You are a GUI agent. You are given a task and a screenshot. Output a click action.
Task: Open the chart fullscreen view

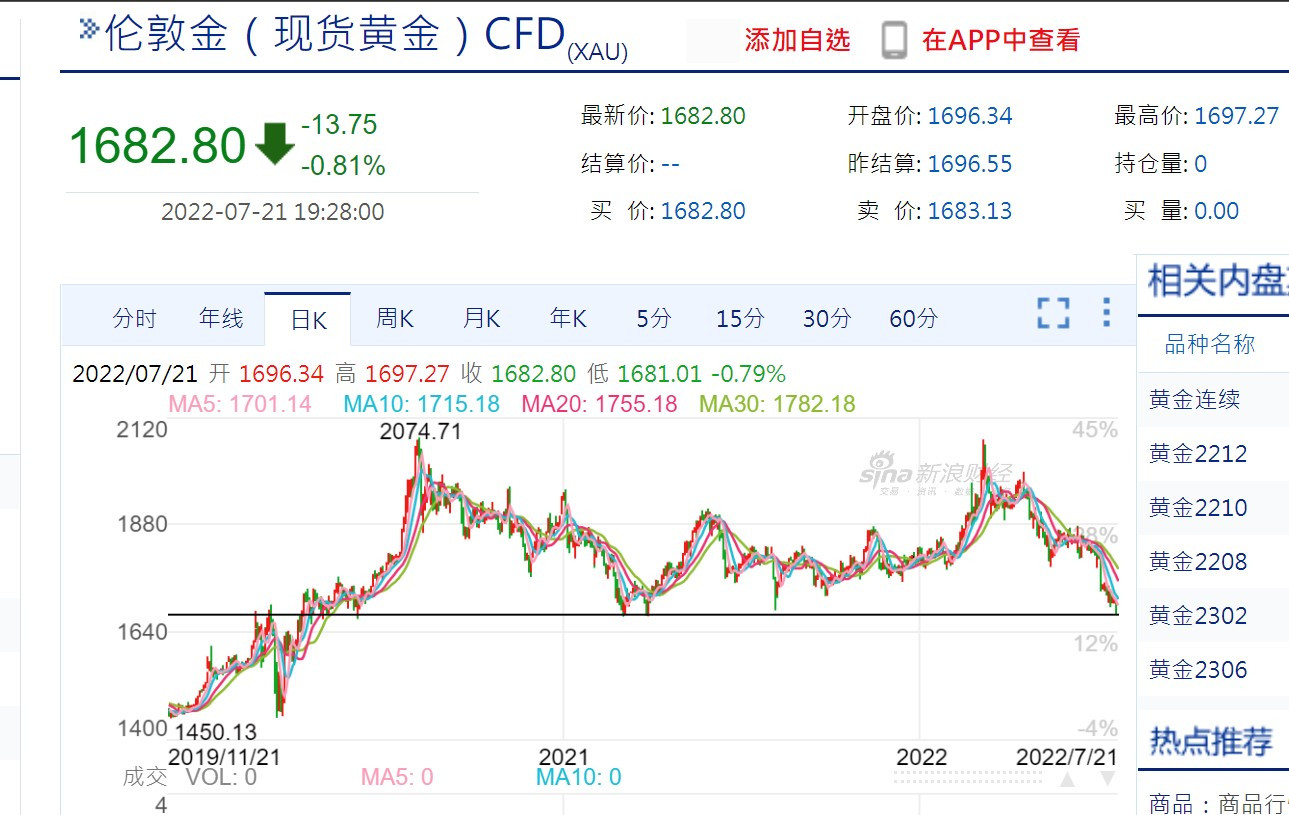coord(1053,313)
